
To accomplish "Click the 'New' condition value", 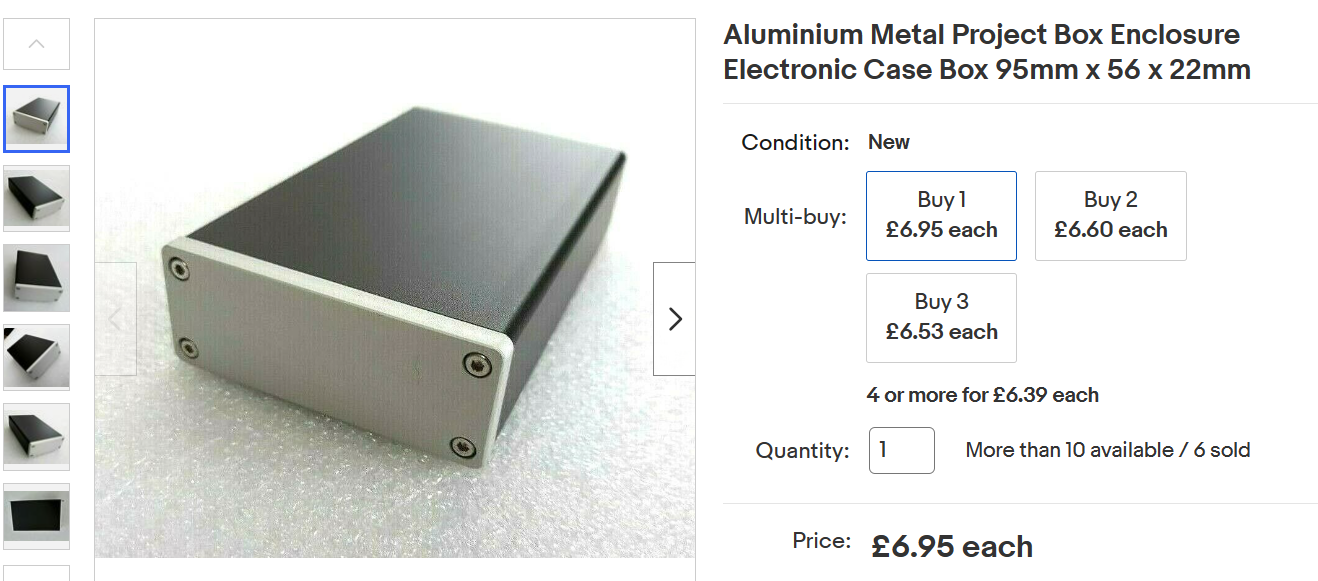I will pos(888,142).
